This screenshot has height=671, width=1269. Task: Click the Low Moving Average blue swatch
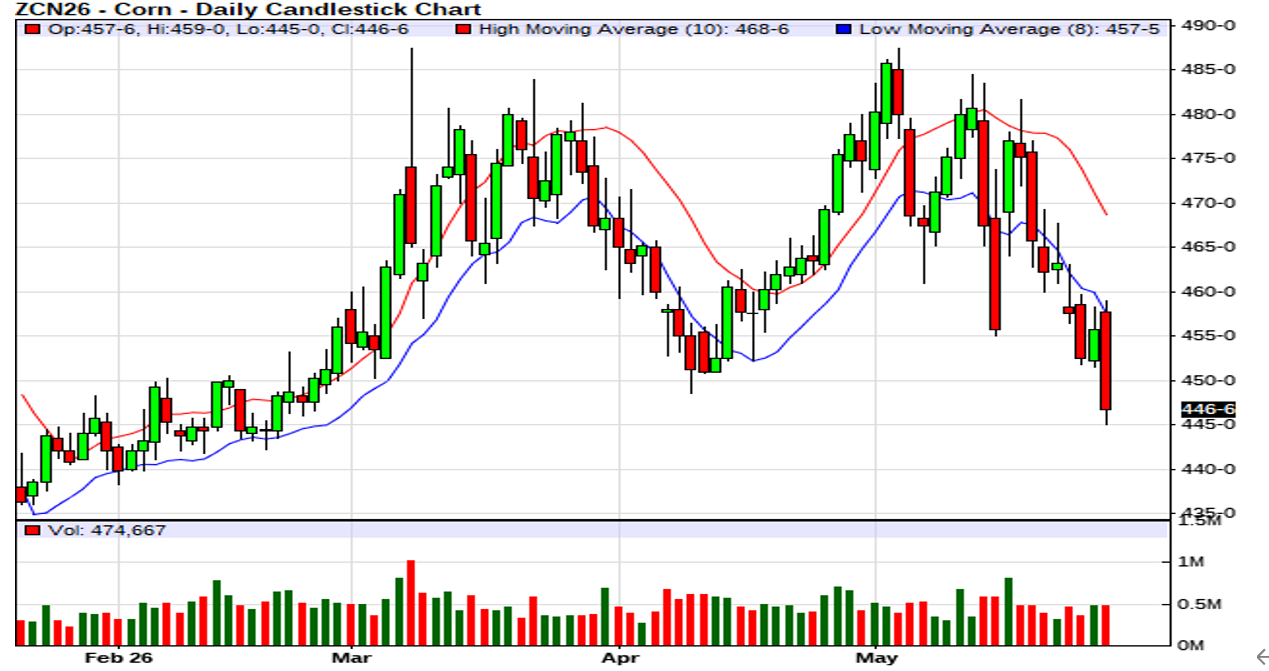(843, 30)
